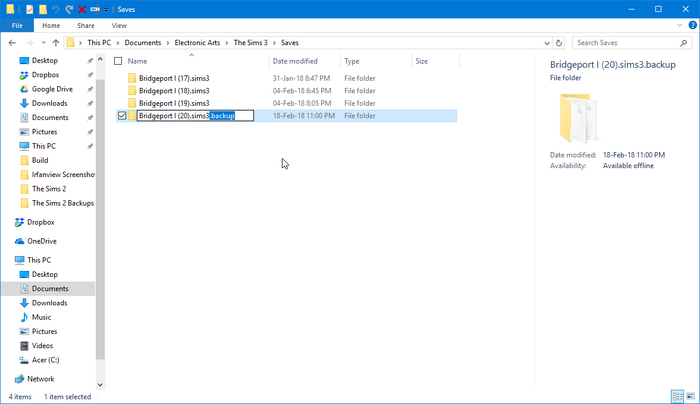Refresh the Saves folder view
700x404 pixels.
[x=558, y=43]
